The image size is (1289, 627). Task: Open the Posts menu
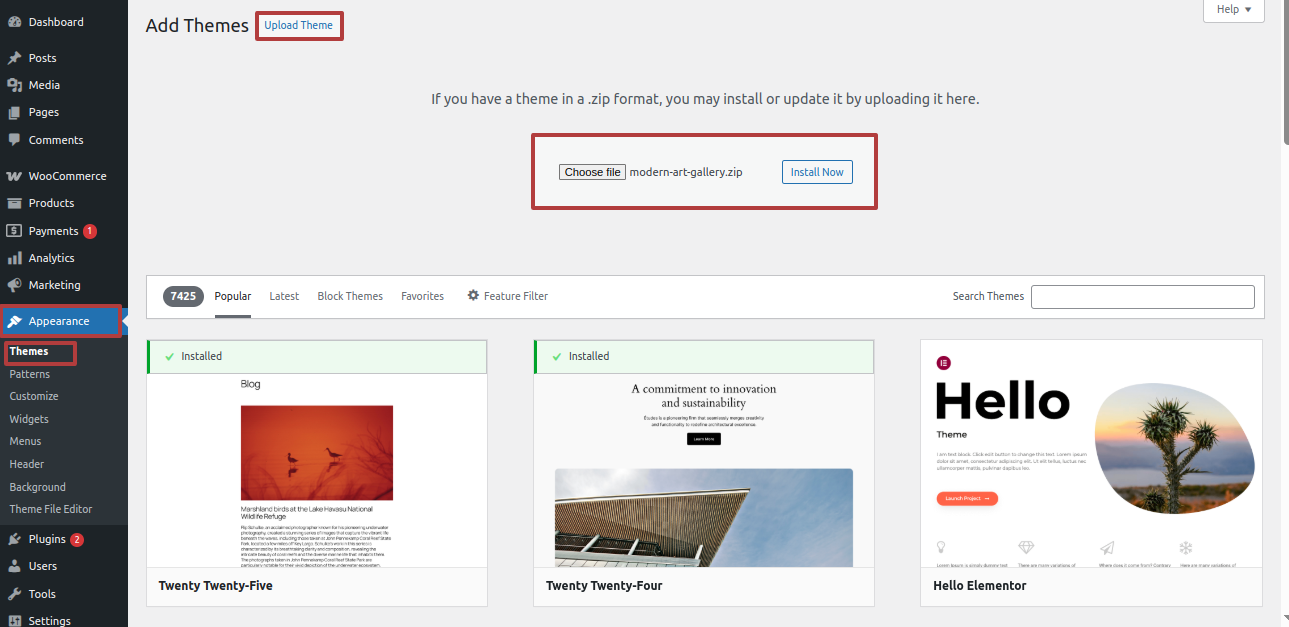click(64, 58)
